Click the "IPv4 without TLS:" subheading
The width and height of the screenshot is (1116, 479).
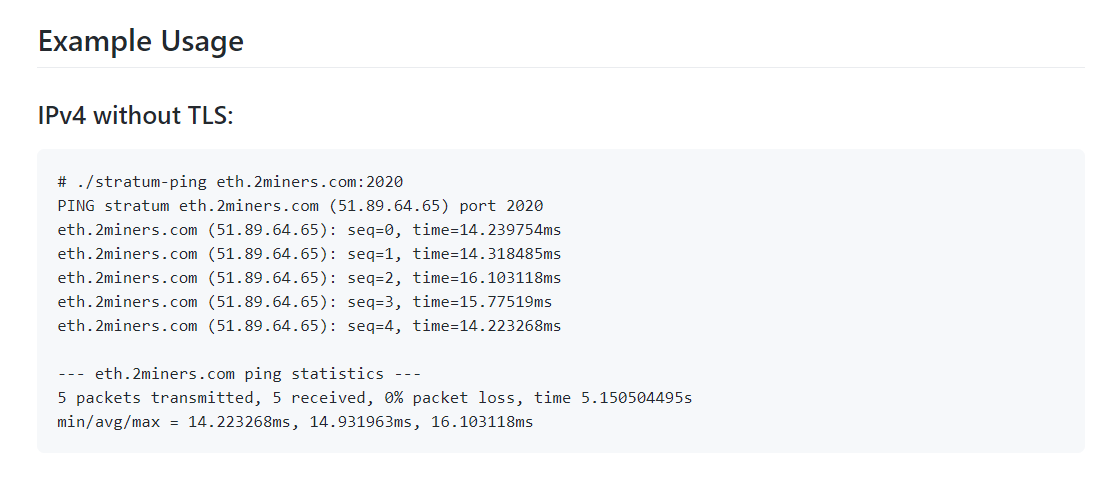135,115
